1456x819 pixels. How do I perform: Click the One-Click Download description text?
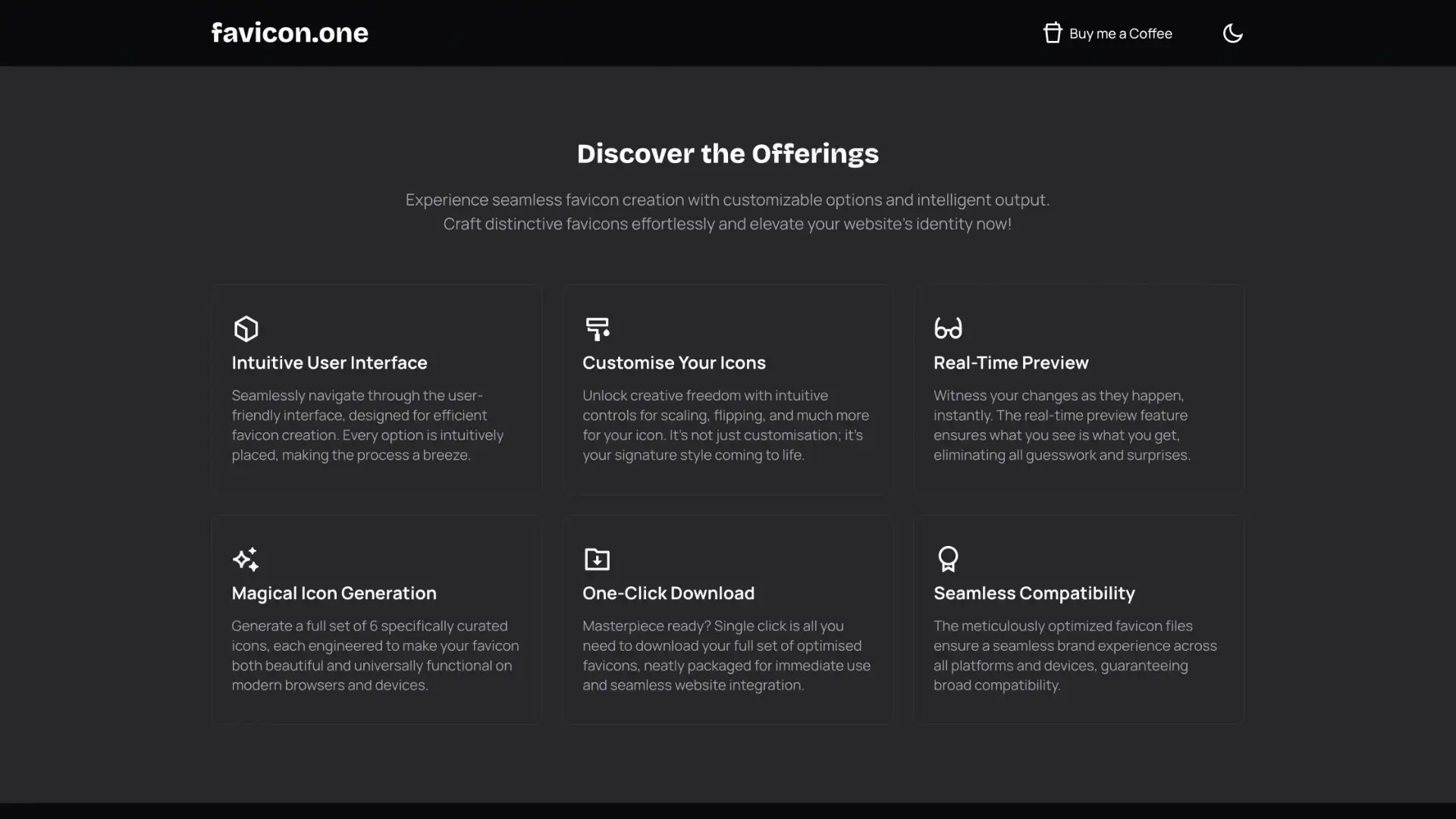pyautogui.click(x=726, y=655)
